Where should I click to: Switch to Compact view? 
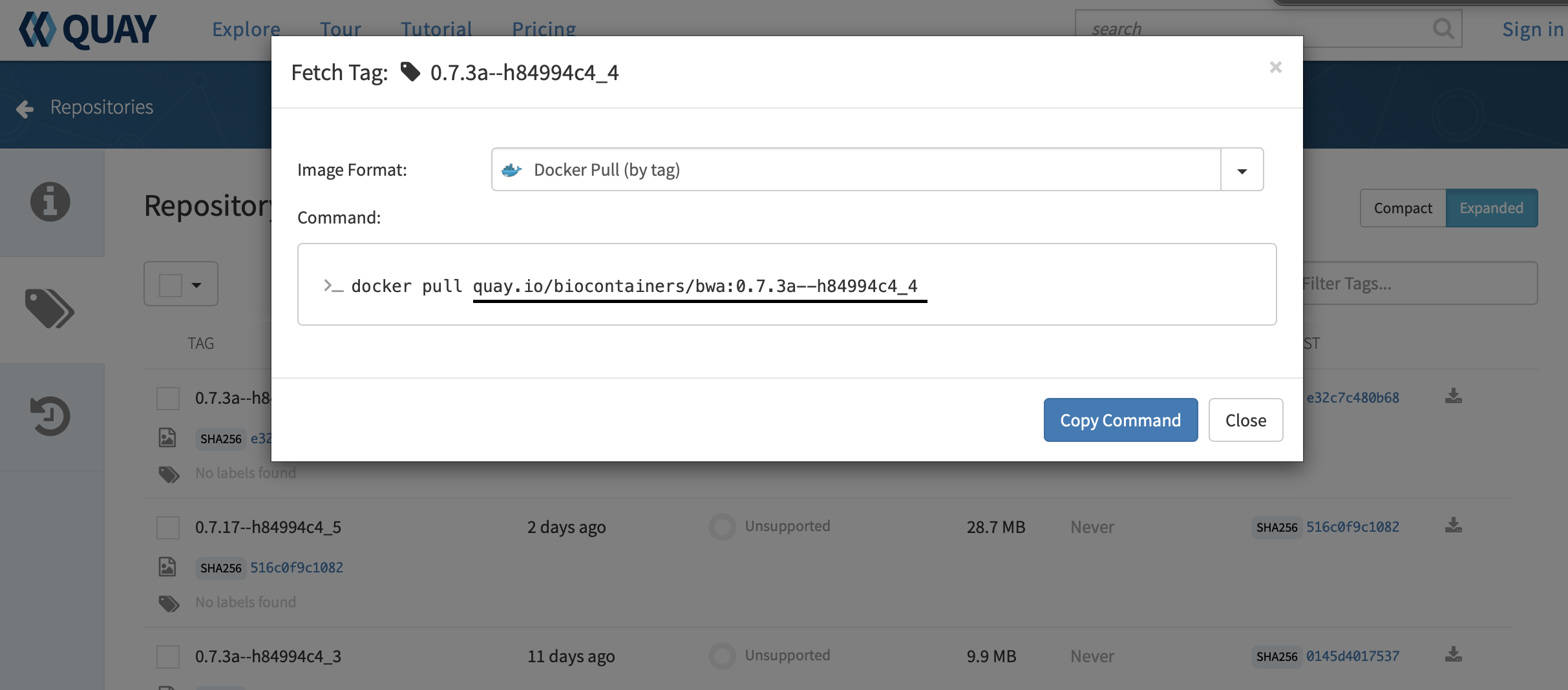pyautogui.click(x=1403, y=208)
